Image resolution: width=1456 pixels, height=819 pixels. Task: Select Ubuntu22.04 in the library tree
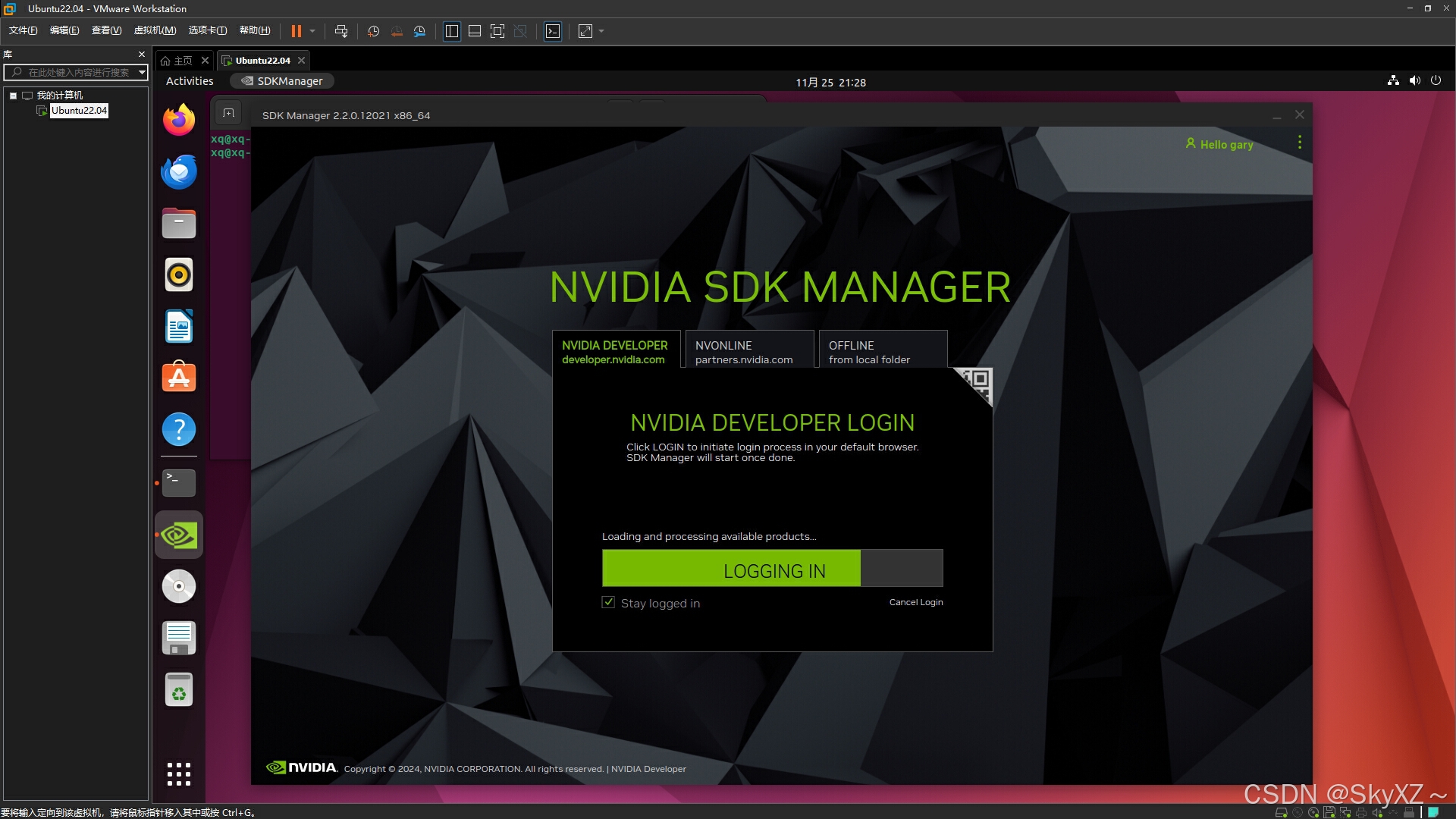pyautogui.click(x=79, y=111)
